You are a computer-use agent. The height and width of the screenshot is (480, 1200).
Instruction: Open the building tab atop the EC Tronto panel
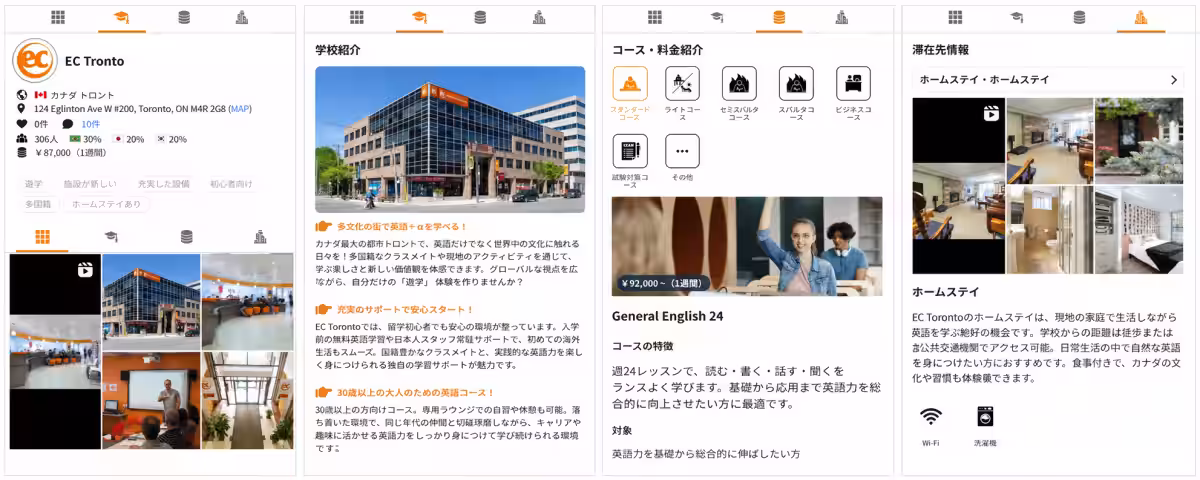click(x=241, y=17)
